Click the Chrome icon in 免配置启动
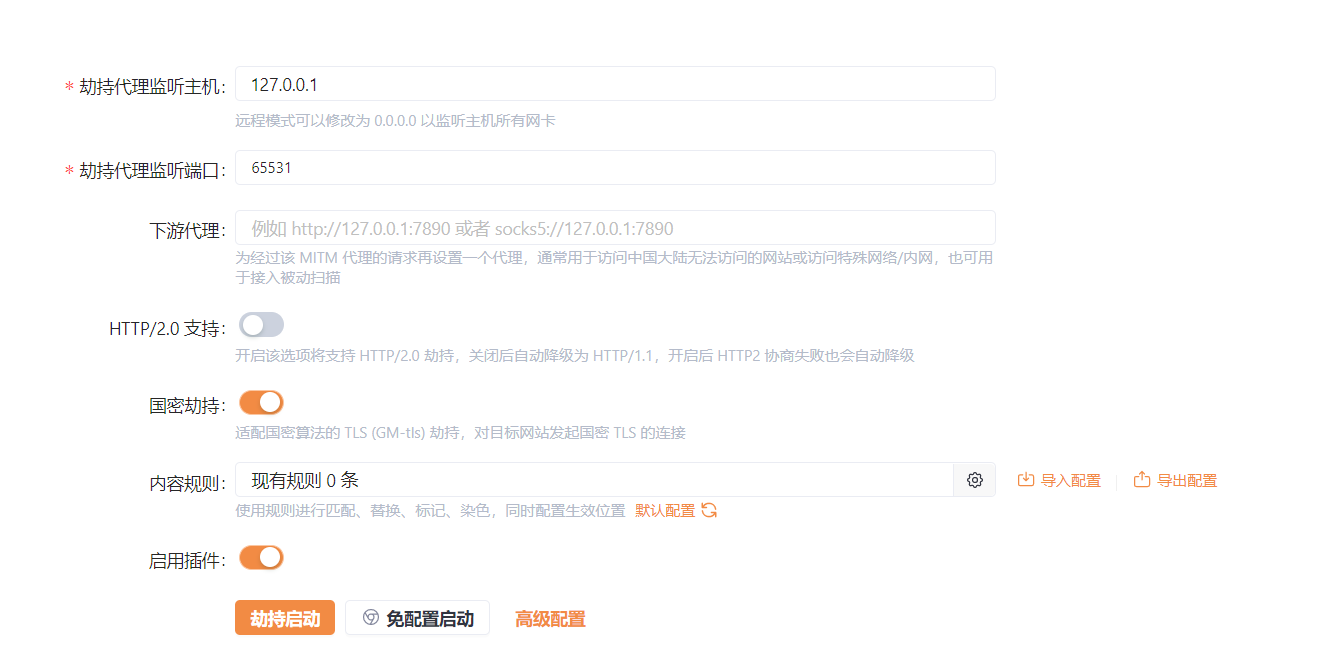The height and width of the screenshot is (661, 1319). (370, 618)
